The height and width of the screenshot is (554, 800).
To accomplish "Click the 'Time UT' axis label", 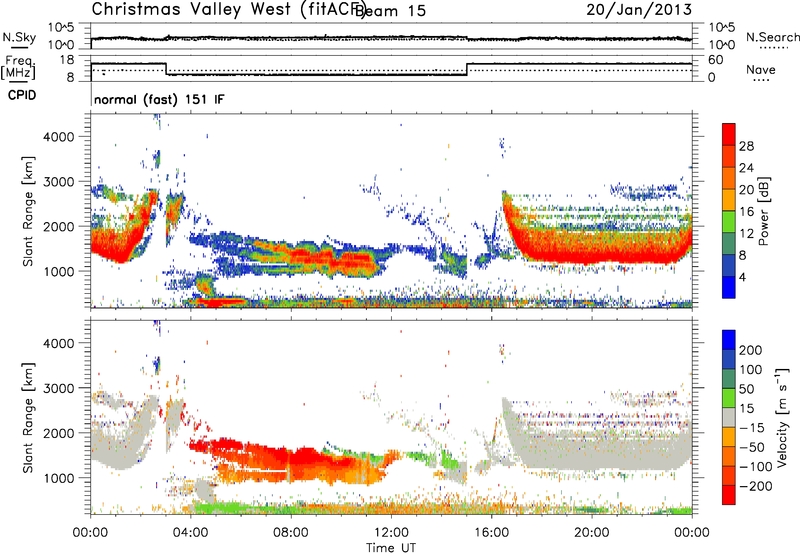I will 391,548.
